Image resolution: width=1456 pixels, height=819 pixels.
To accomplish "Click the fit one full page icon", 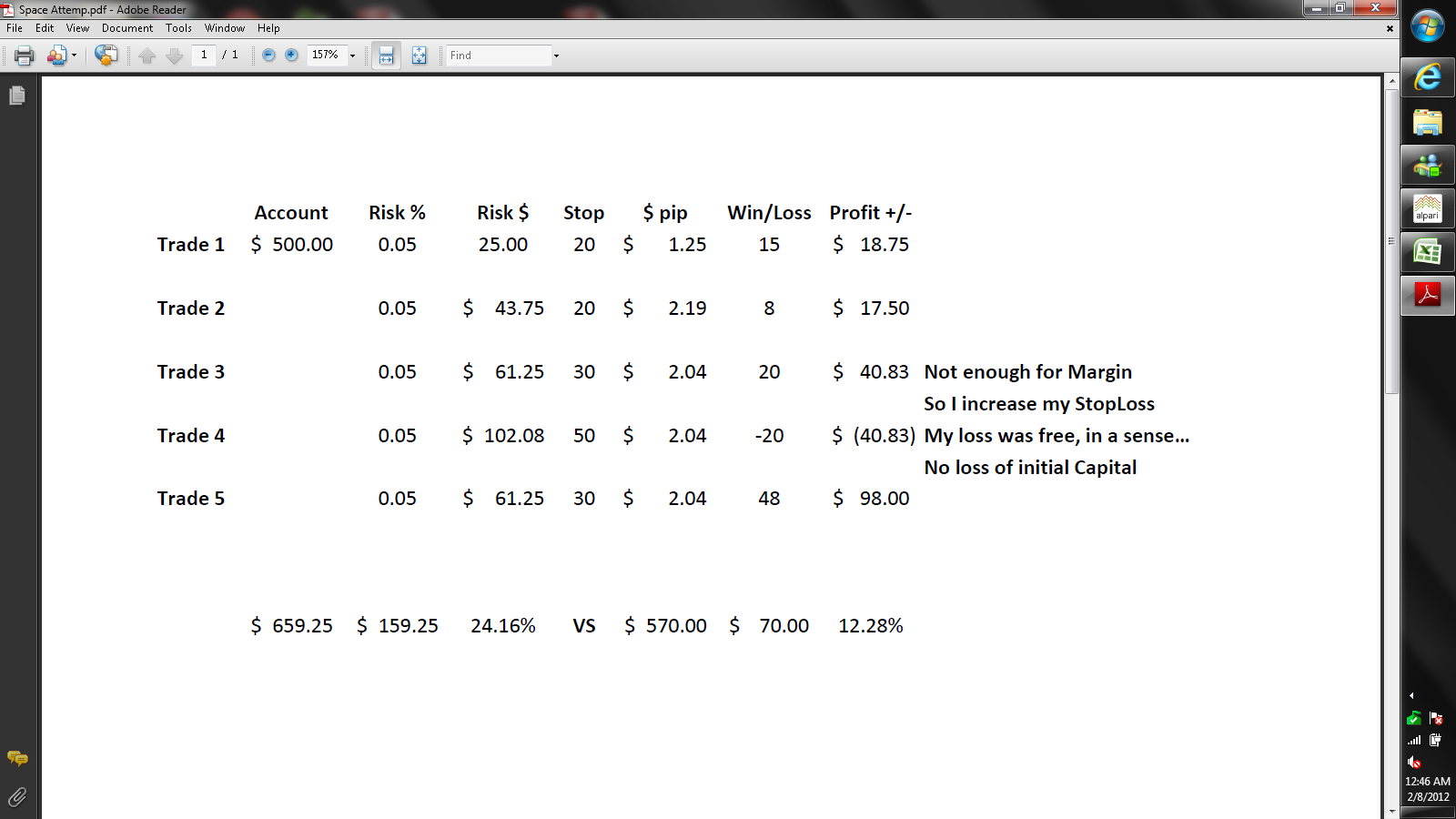I will [419, 56].
